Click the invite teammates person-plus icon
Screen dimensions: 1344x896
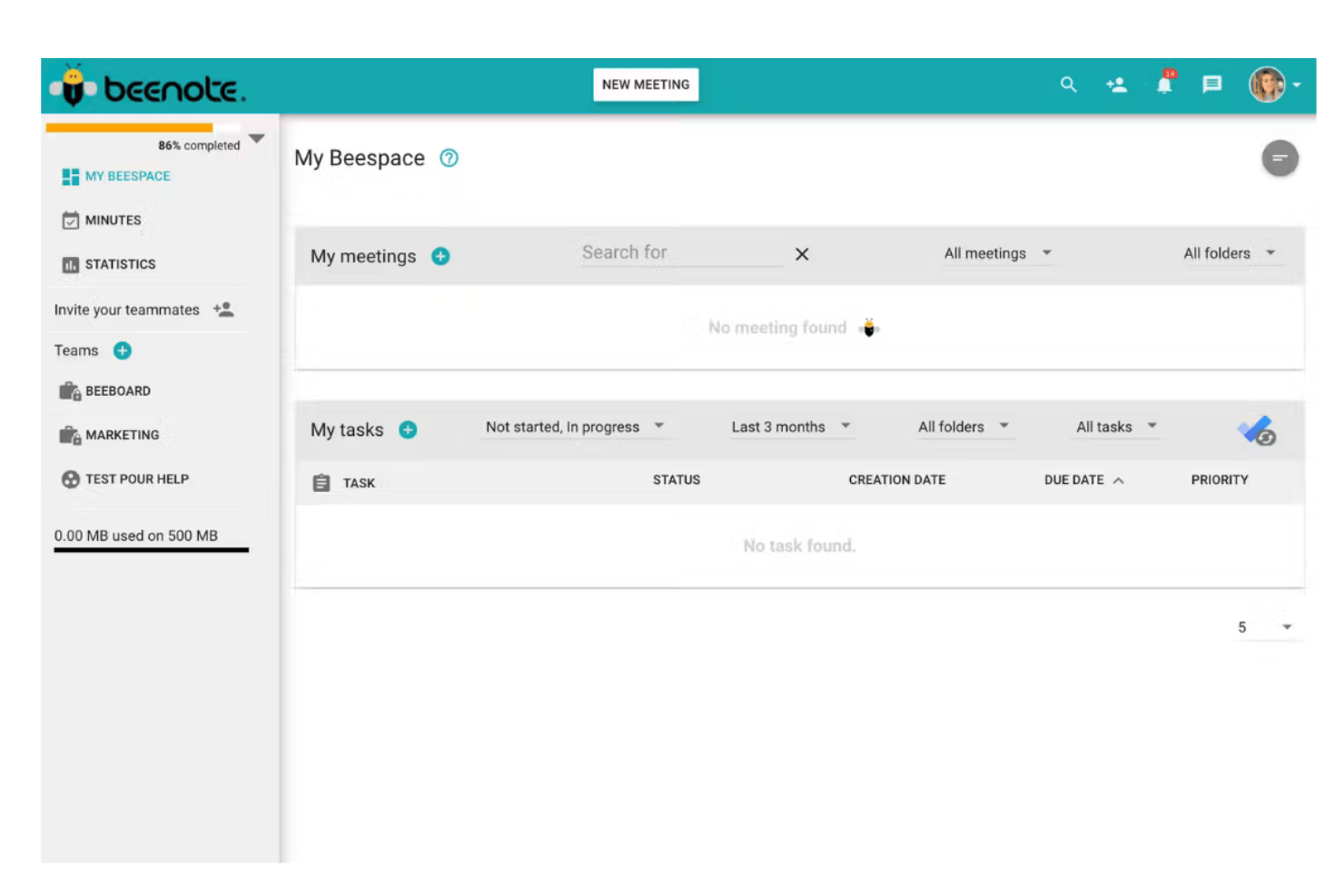tap(223, 310)
